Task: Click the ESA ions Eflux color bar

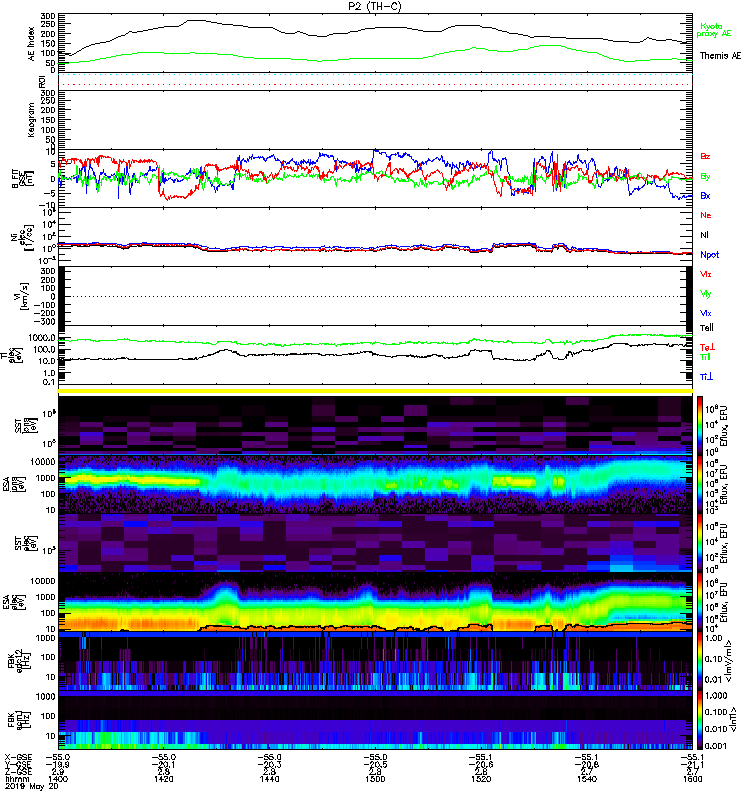Action: click(700, 484)
